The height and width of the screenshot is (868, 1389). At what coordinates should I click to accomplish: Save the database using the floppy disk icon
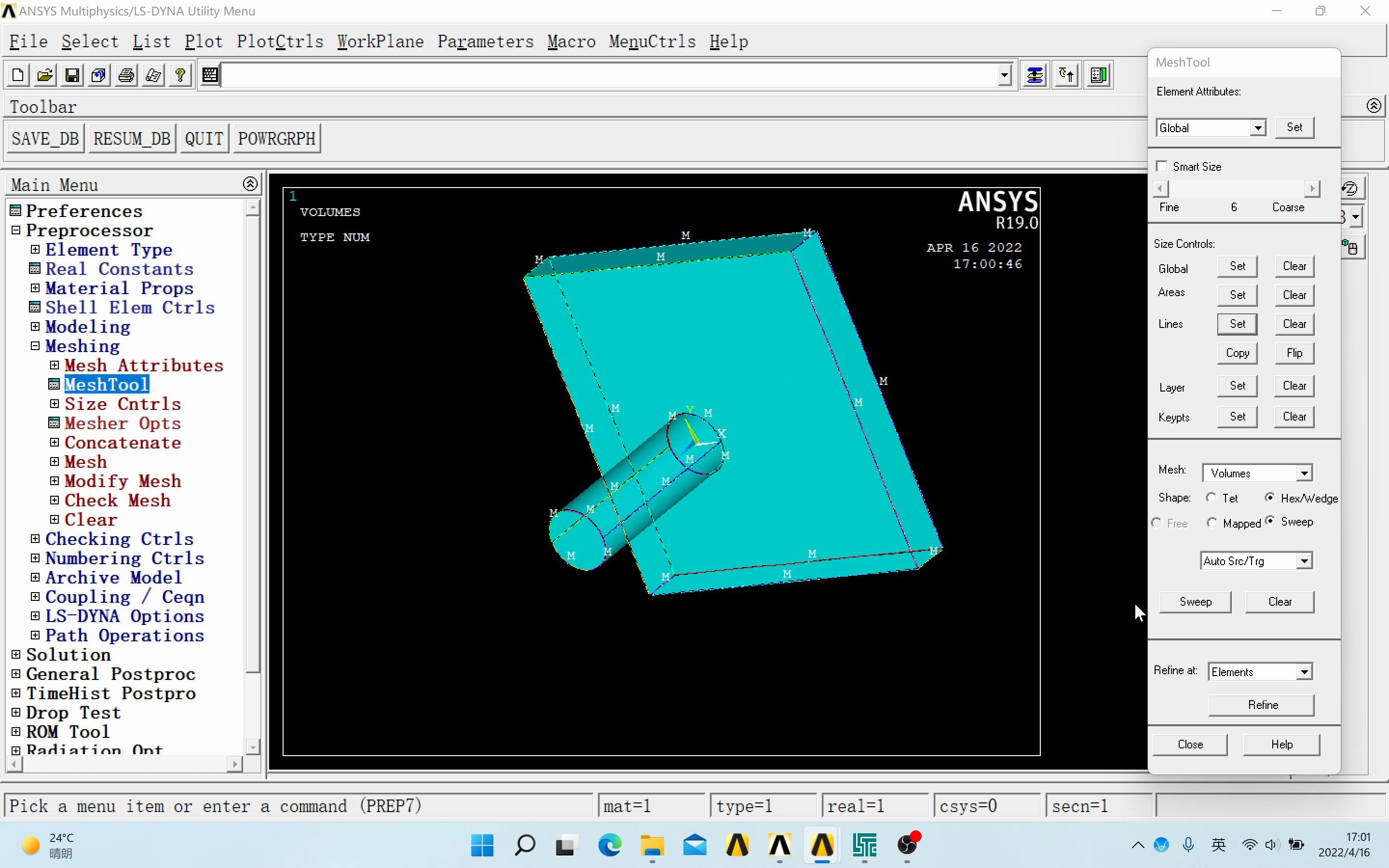pyautogui.click(x=72, y=75)
